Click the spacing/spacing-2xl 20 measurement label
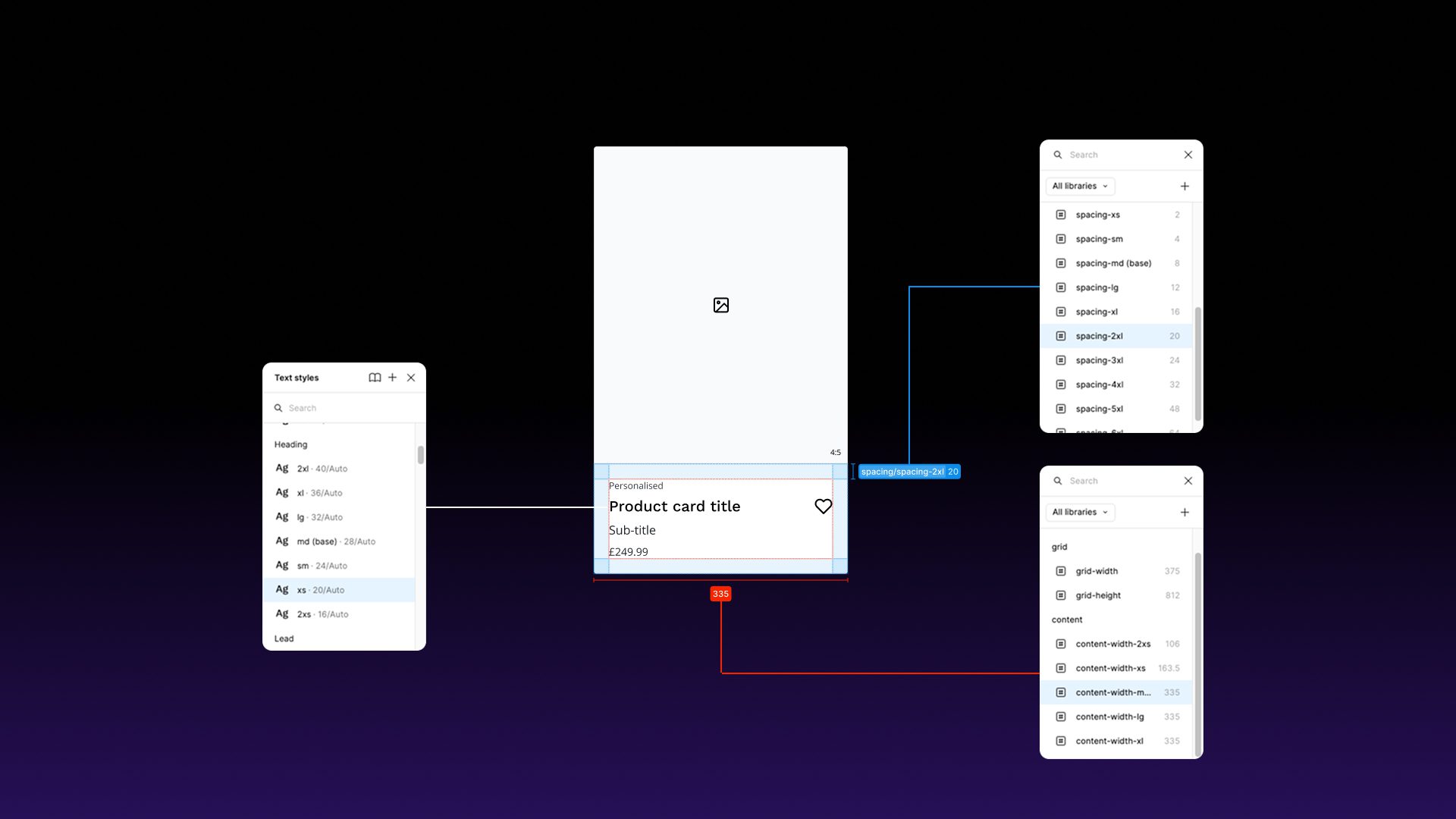The image size is (1456, 819). (x=909, y=472)
